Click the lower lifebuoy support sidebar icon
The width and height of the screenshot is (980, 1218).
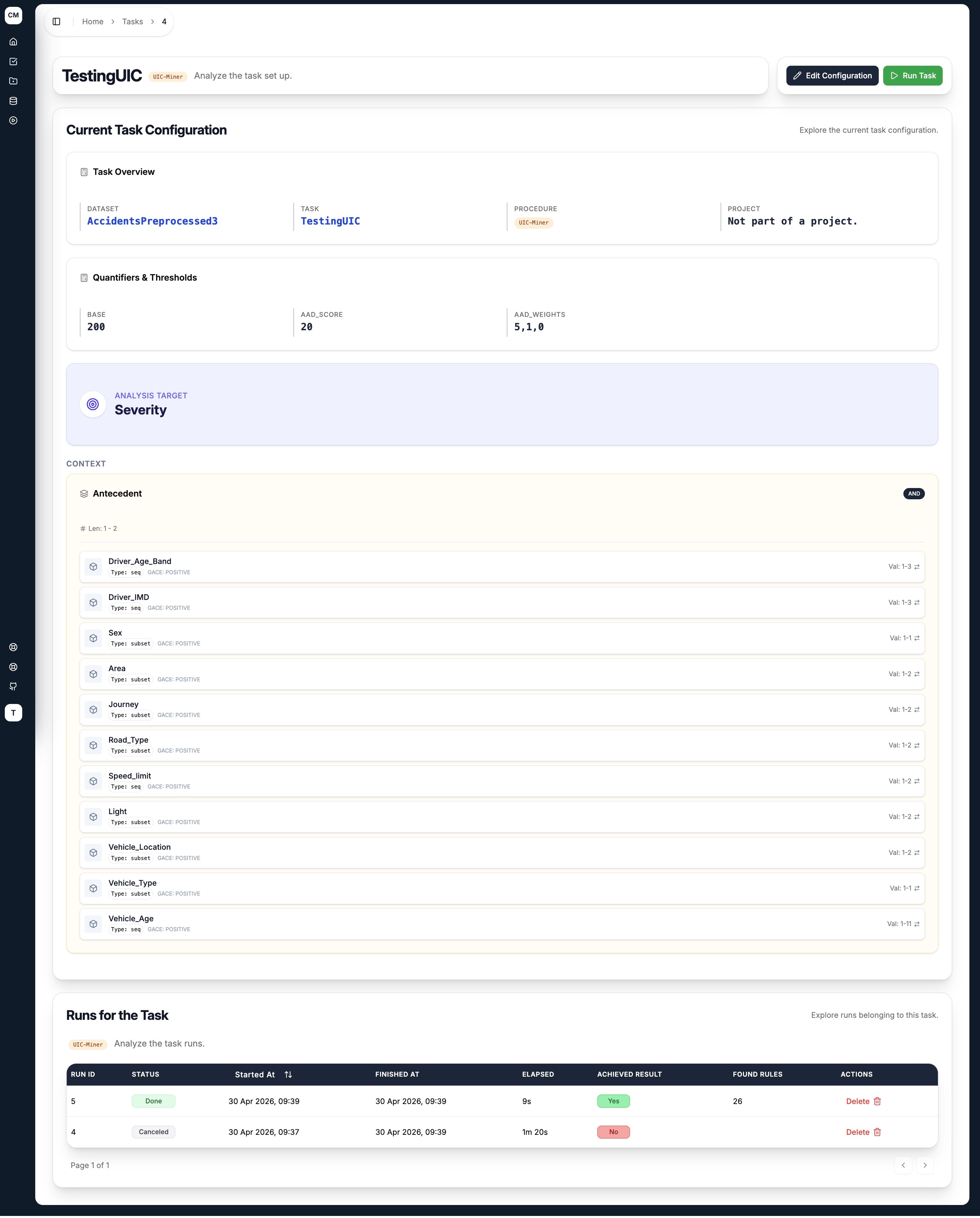point(14,668)
